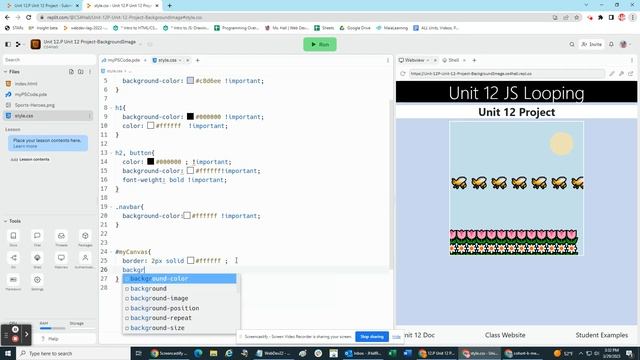Click the new folder icon in Files
Screen dimensions: 640x360
click(x=80, y=71)
